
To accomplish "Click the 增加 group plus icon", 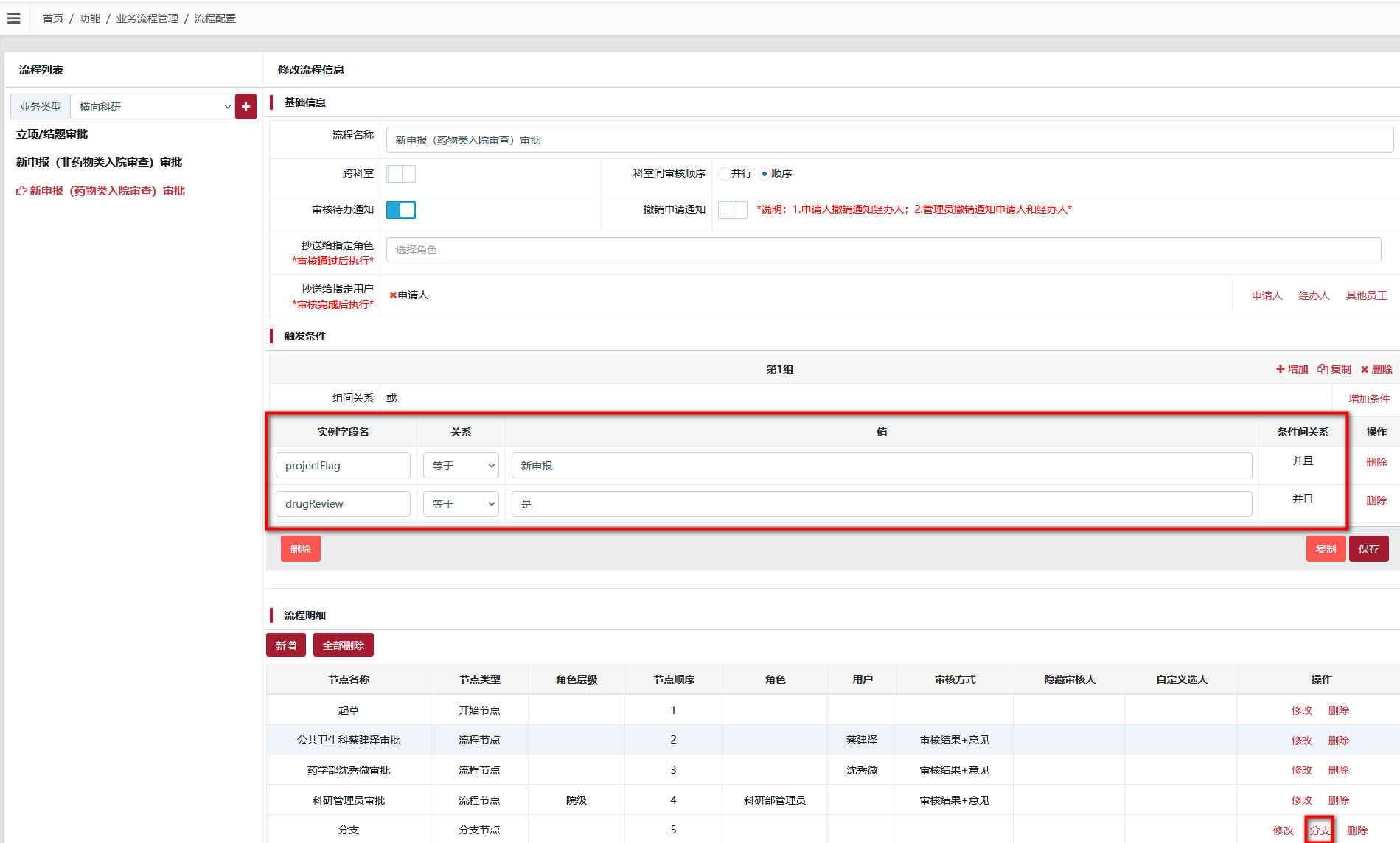I will click(1281, 369).
